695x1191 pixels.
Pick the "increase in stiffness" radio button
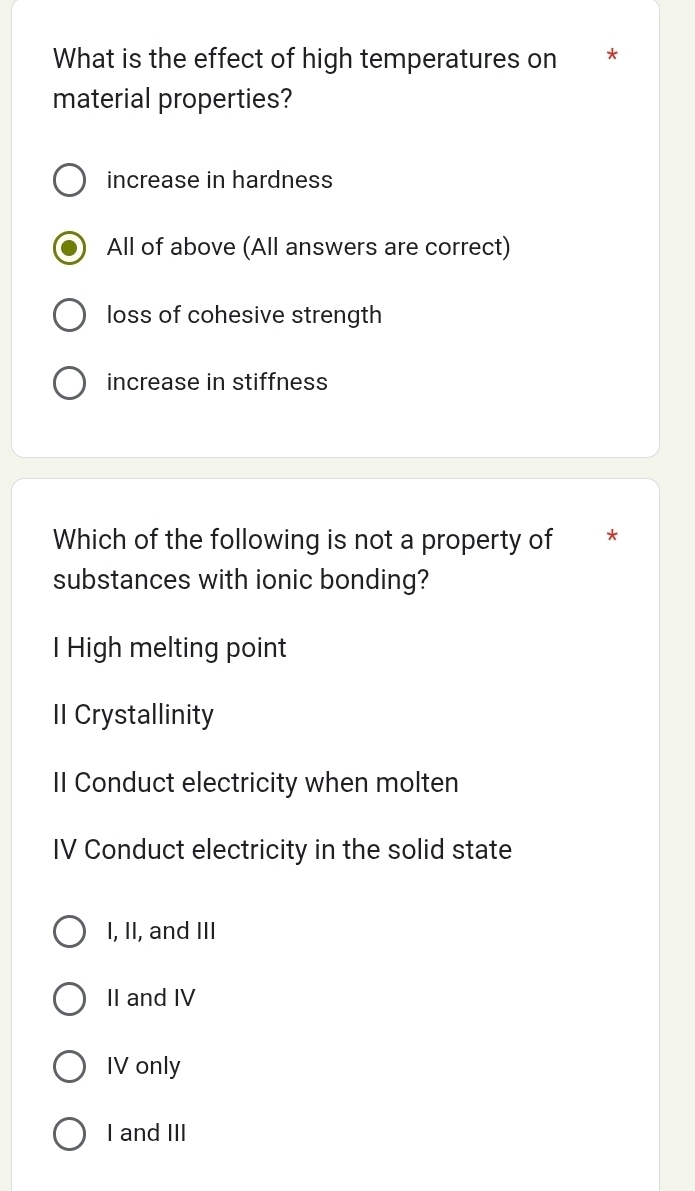pos(69,382)
